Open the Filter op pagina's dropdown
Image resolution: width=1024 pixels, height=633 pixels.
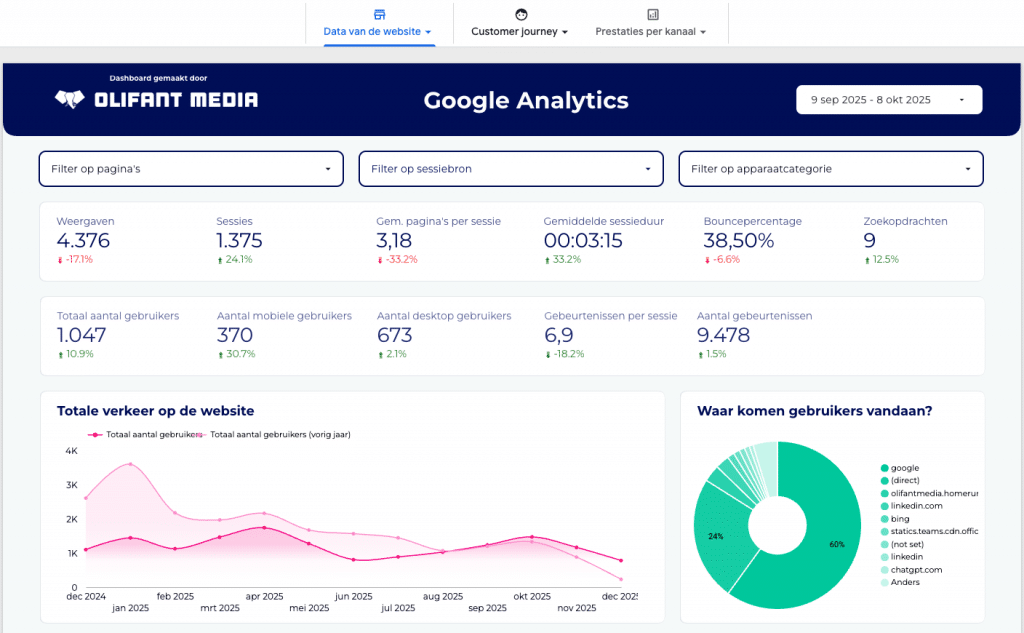click(190, 169)
